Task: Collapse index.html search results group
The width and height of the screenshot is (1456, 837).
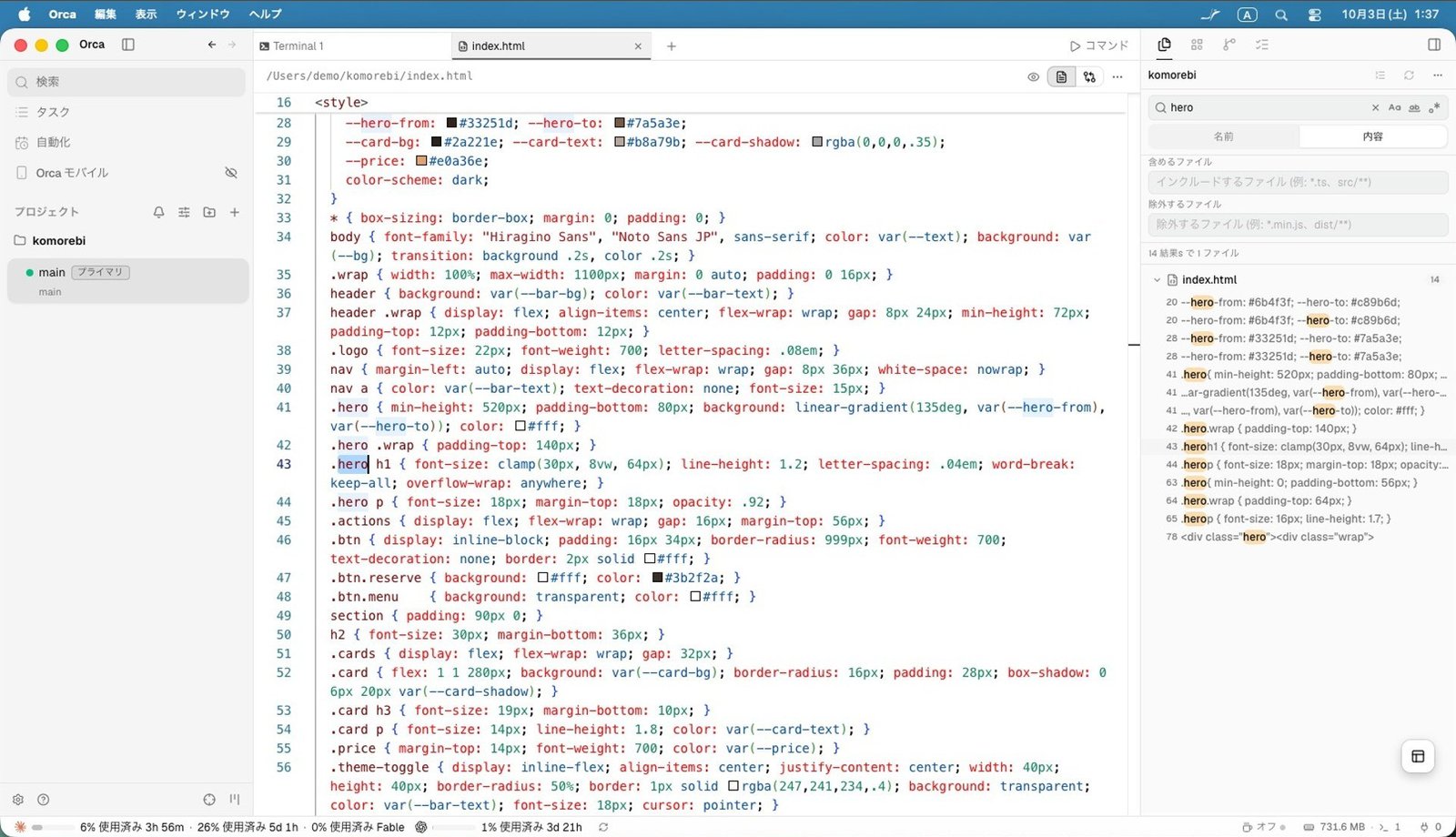Action: point(1157,280)
